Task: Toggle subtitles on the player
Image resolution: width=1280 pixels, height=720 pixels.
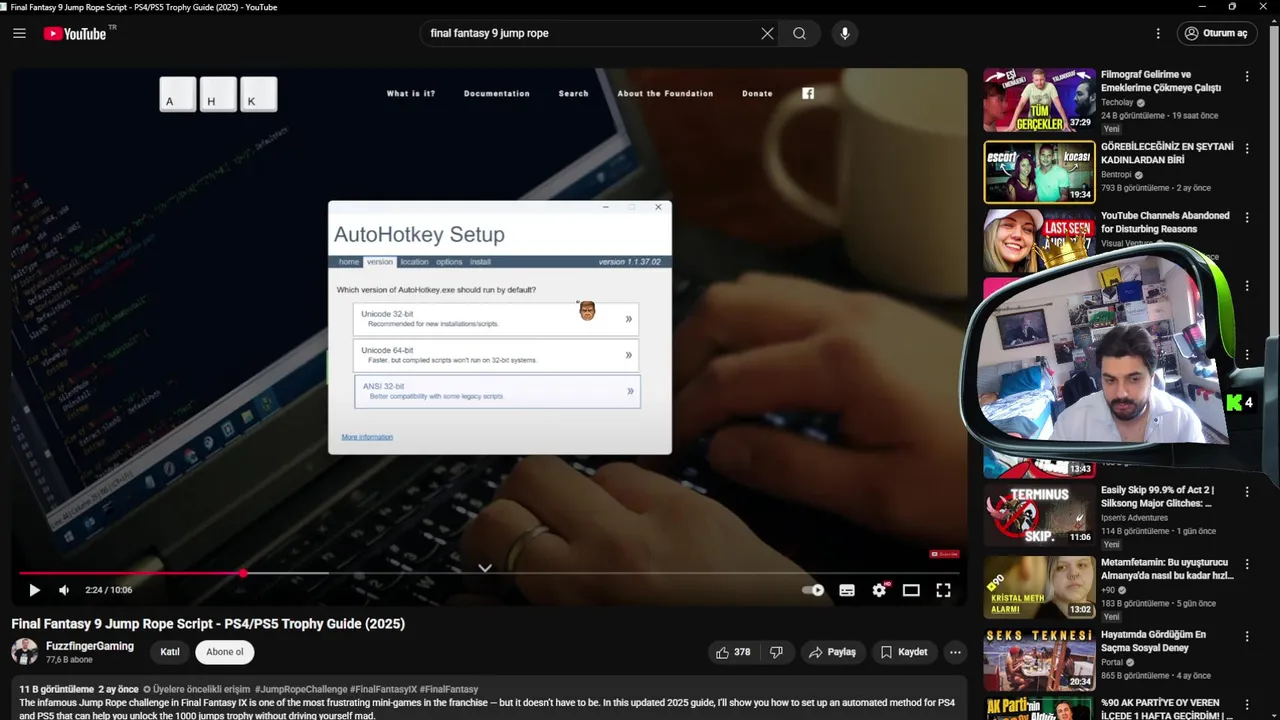Action: point(847,590)
